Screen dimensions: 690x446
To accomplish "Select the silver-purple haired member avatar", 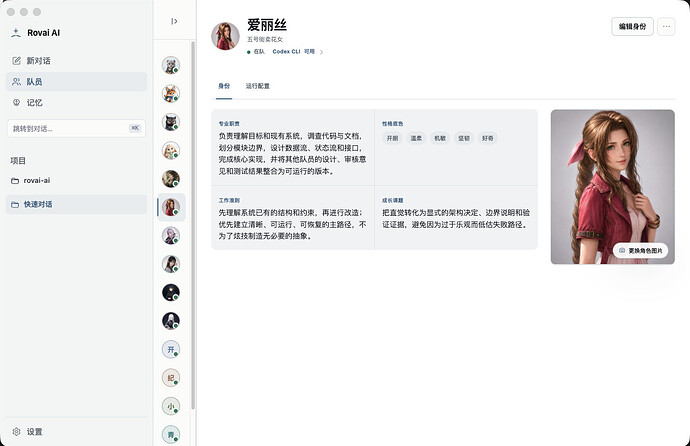I will point(171,235).
